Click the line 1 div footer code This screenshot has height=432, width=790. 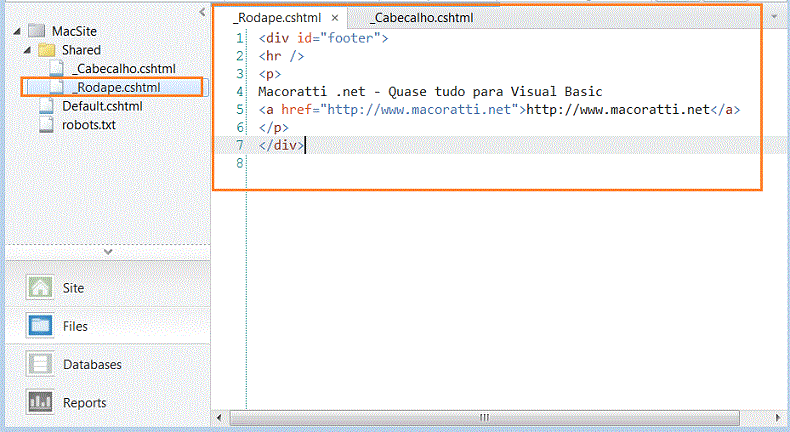pos(323,38)
